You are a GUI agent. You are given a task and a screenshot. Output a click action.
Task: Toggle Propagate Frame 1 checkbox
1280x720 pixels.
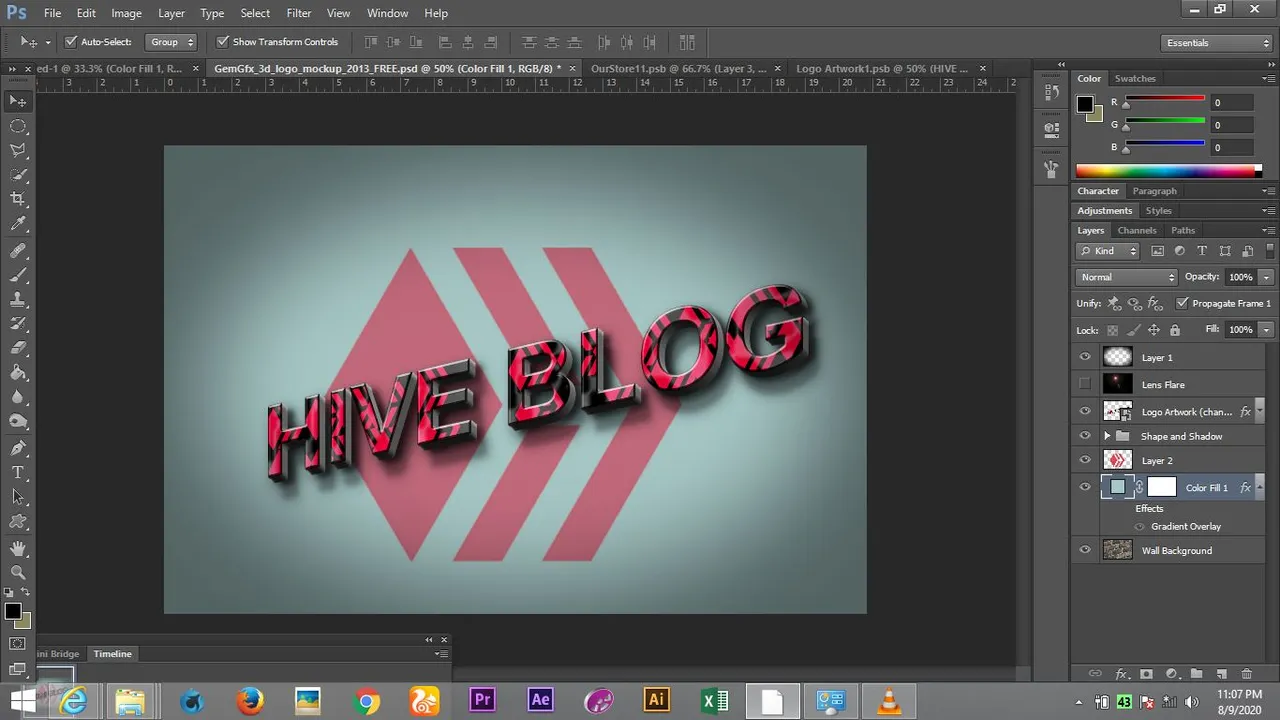[x=1182, y=303]
